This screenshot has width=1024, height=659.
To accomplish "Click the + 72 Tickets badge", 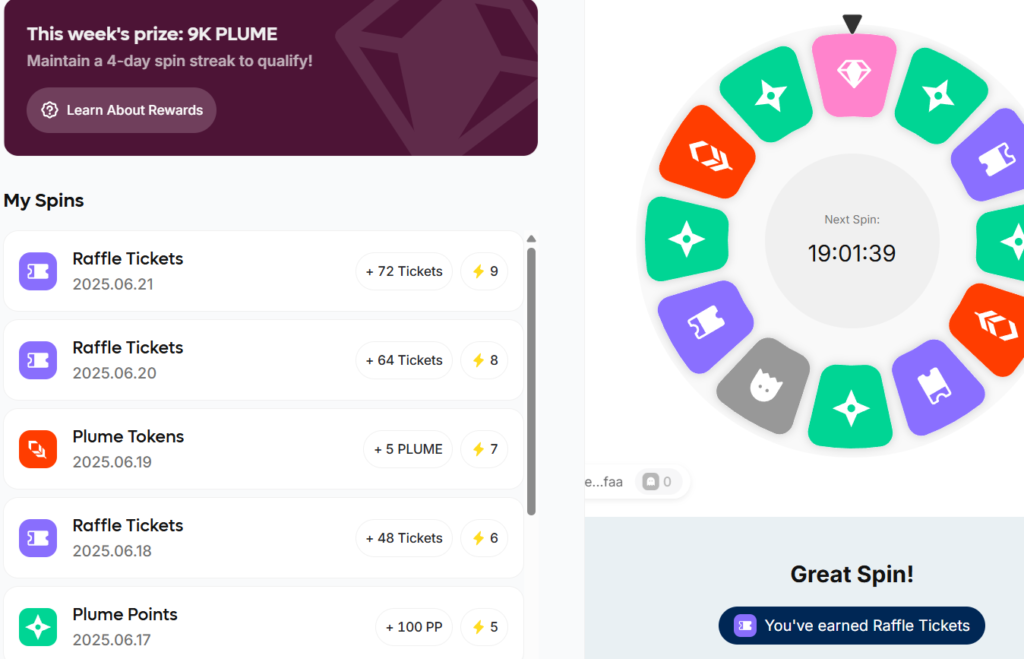I will click(404, 271).
